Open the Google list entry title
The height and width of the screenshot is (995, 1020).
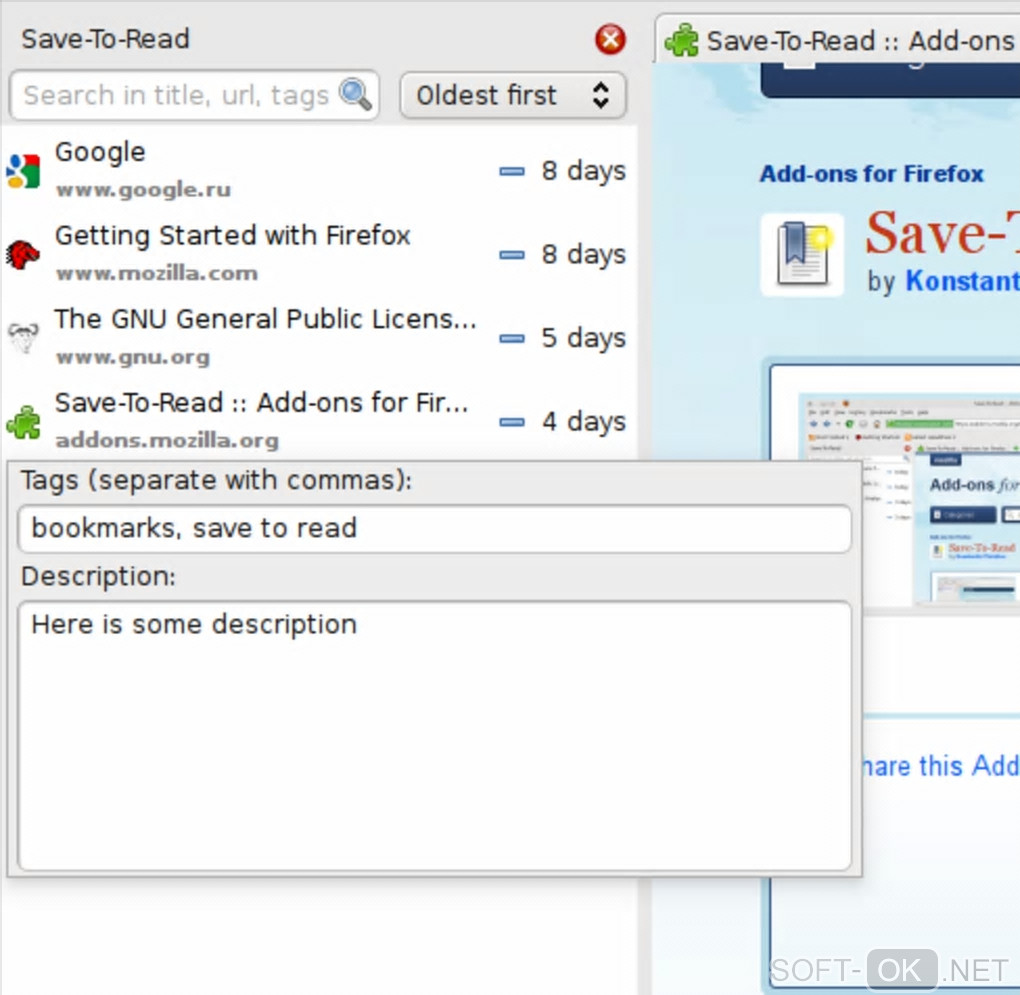pos(100,152)
